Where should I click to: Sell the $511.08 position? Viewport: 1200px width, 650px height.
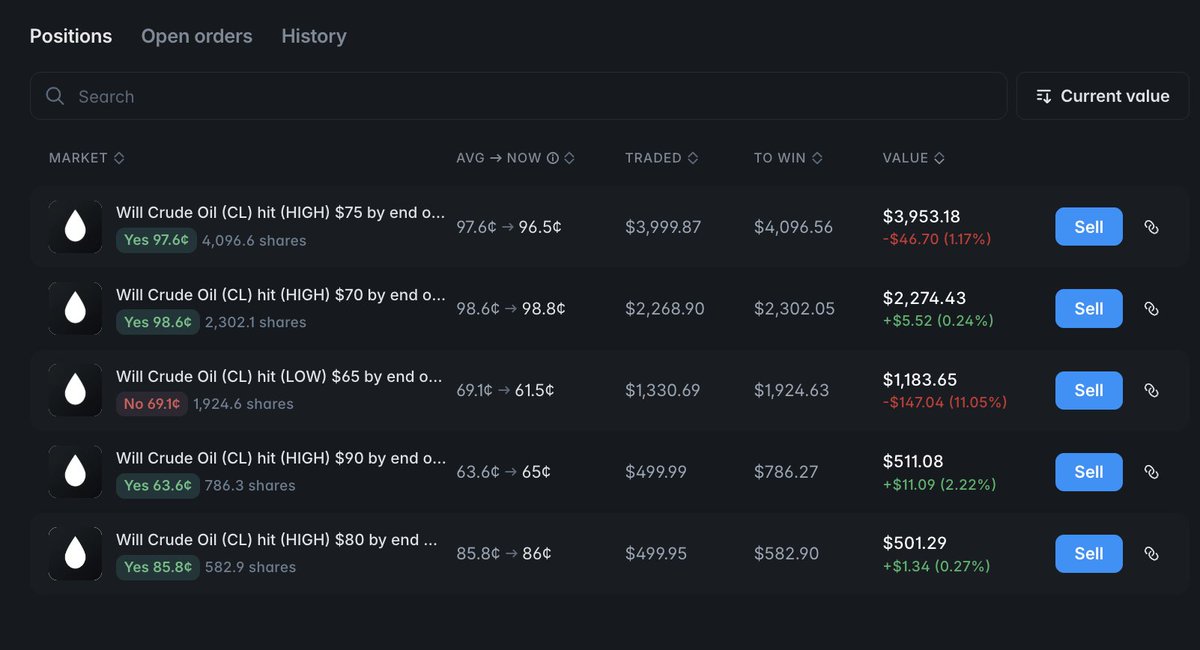click(1089, 472)
